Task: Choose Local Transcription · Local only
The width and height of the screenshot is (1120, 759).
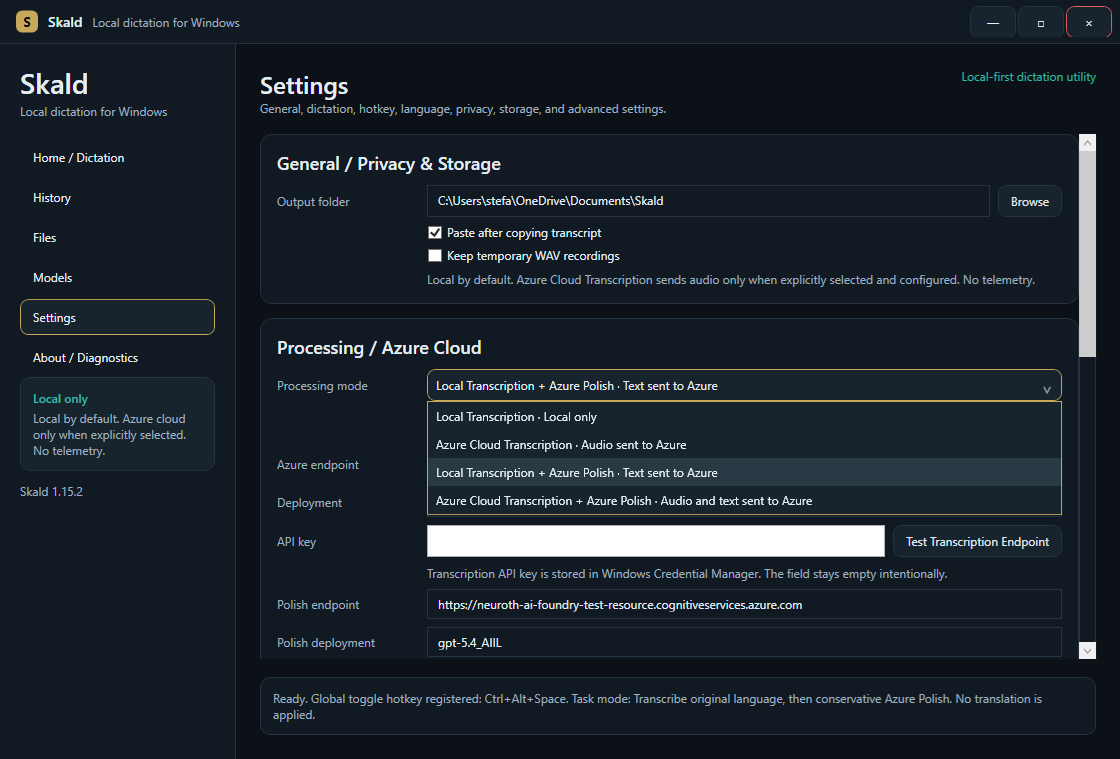Action: pos(744,417)
